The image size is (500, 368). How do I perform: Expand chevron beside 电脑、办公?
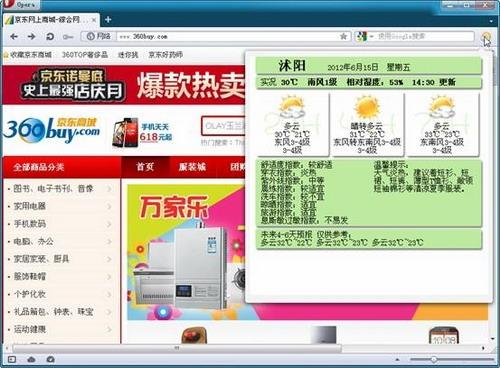pyautogui.click(x=109, y=242)
